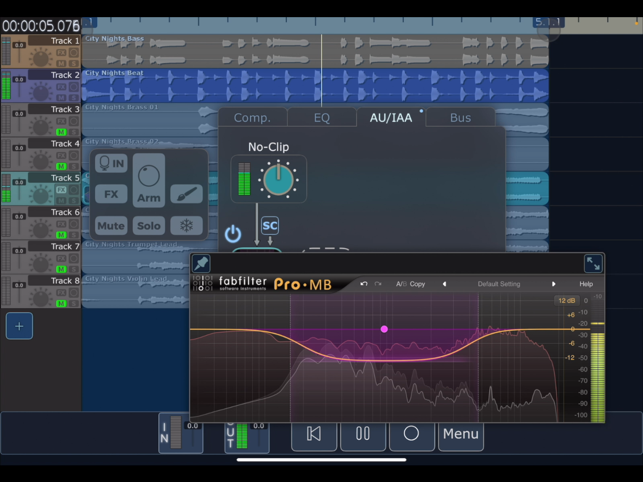This screenshot has width=643, height=482.
Task: Open FX for Track 5
Action: tap(61, 190)
